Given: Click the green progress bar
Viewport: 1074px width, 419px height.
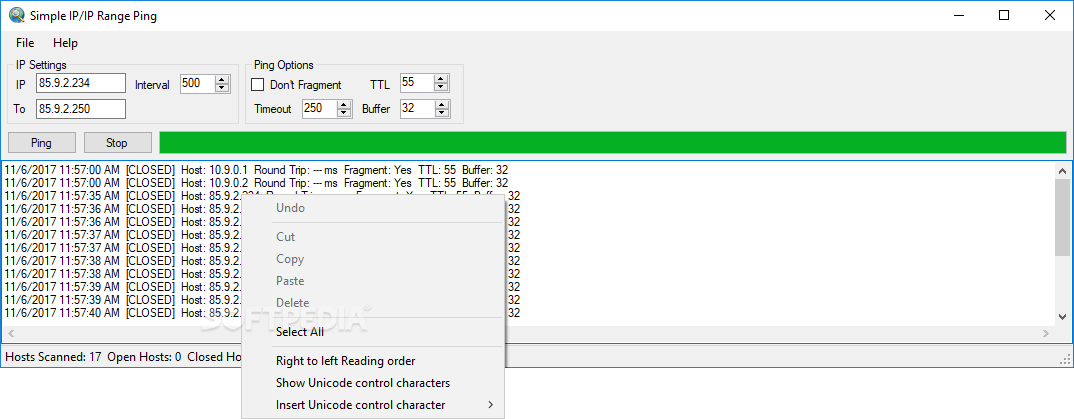Looking at the screenshot, I should pyautogui.click(x=612, y=142).
